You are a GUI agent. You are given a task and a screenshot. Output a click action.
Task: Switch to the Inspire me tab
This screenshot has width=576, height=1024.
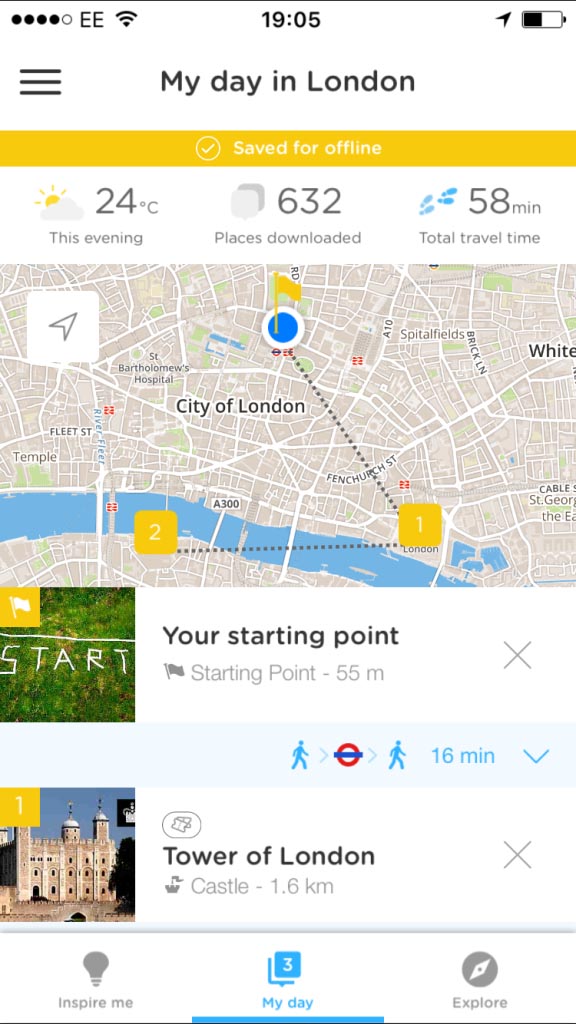tap(95, 980)
